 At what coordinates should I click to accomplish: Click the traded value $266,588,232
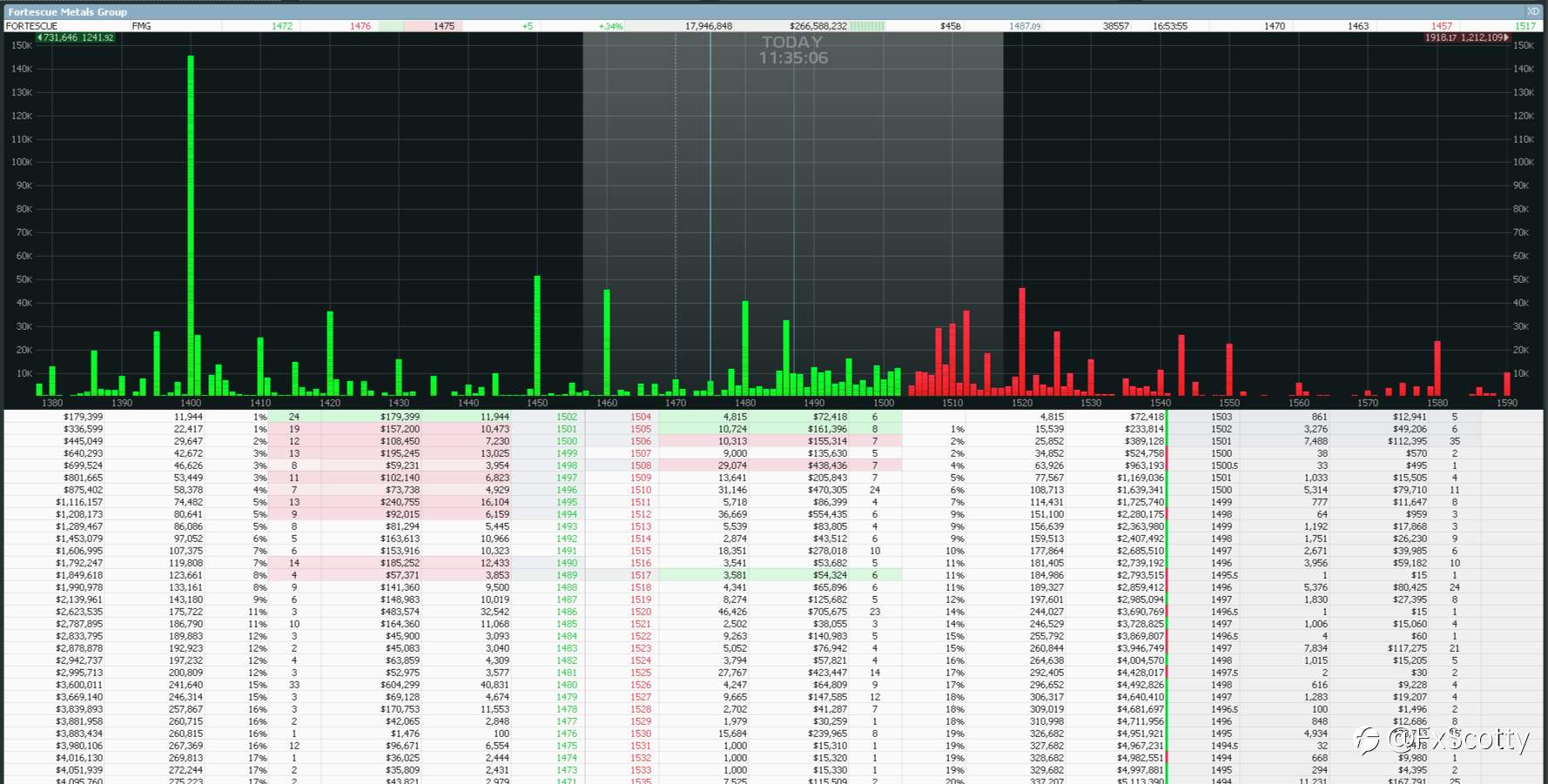(818, 26)
